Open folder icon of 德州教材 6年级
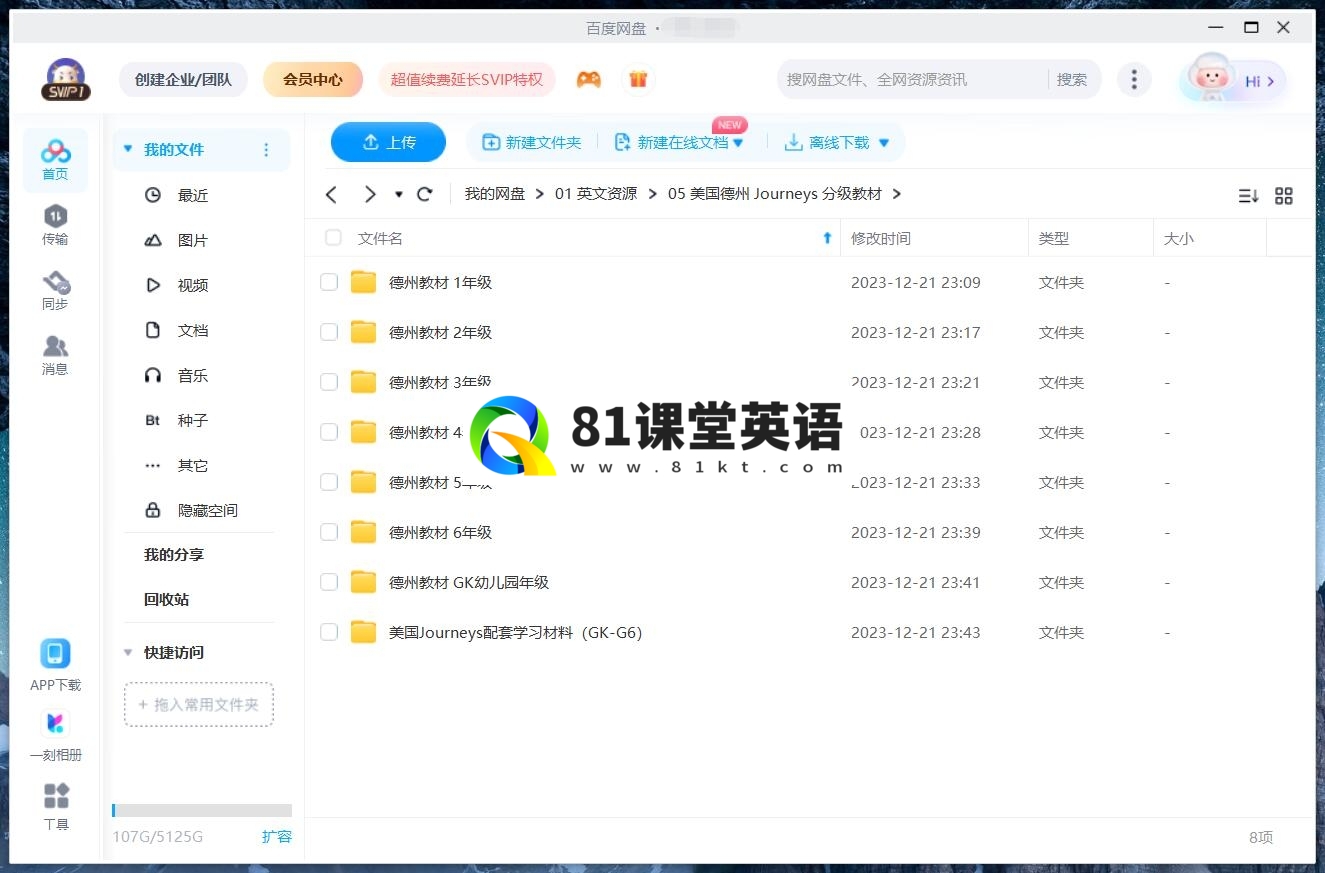Screen dimensions: 1325x873 point(363,532)
